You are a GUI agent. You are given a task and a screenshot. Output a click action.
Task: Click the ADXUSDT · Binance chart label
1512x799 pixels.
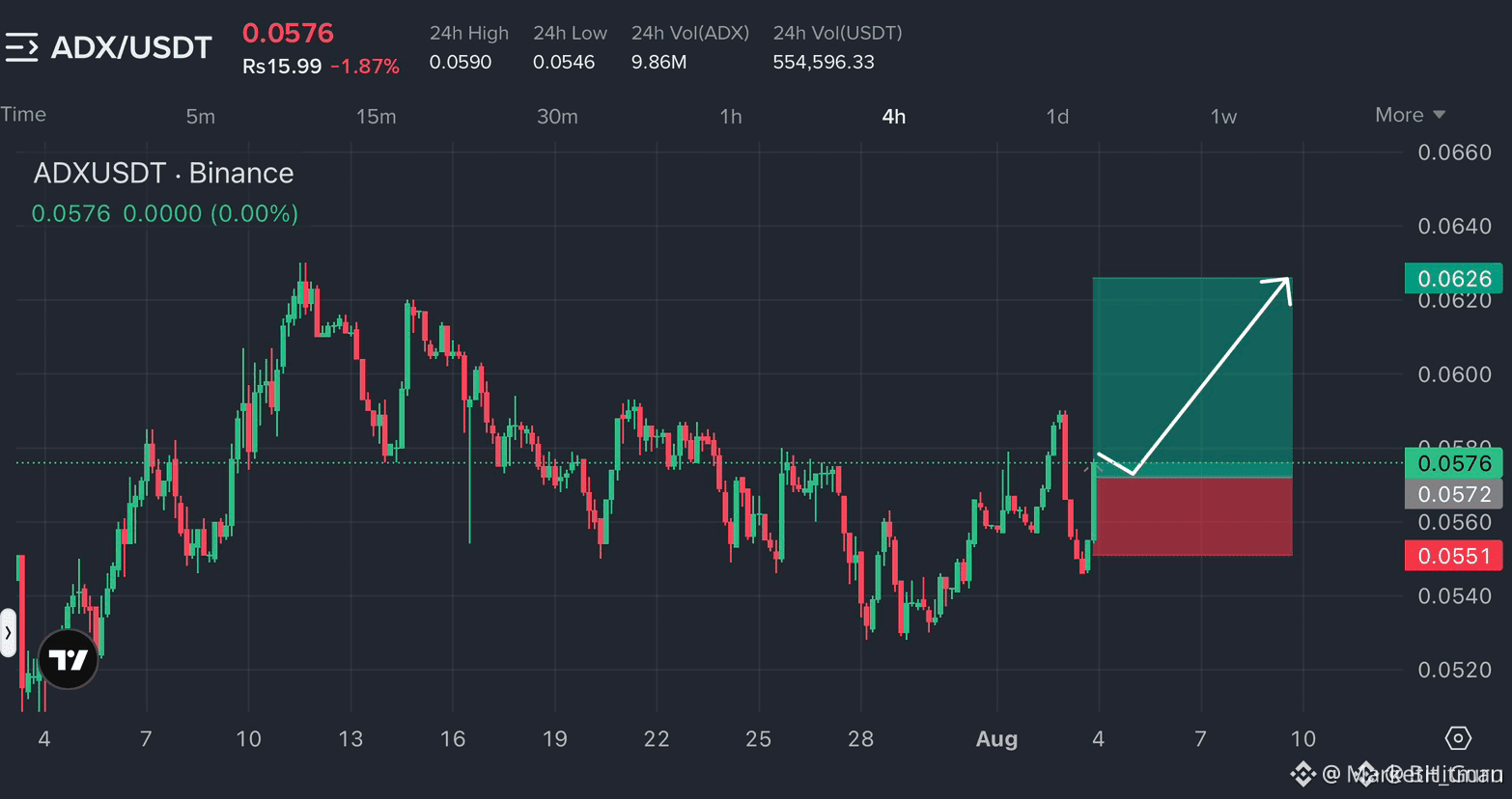(x=163, y=173)
